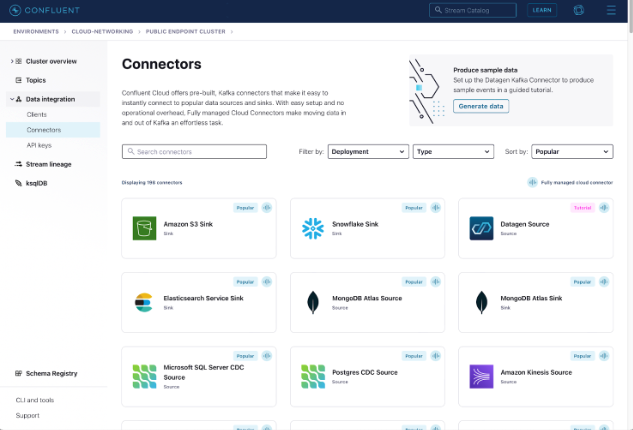Click Popular badge on Amazon S3 Sink card
Viewport: 633px width, 430px height.
pyautogui.click(x=245, y=208)
